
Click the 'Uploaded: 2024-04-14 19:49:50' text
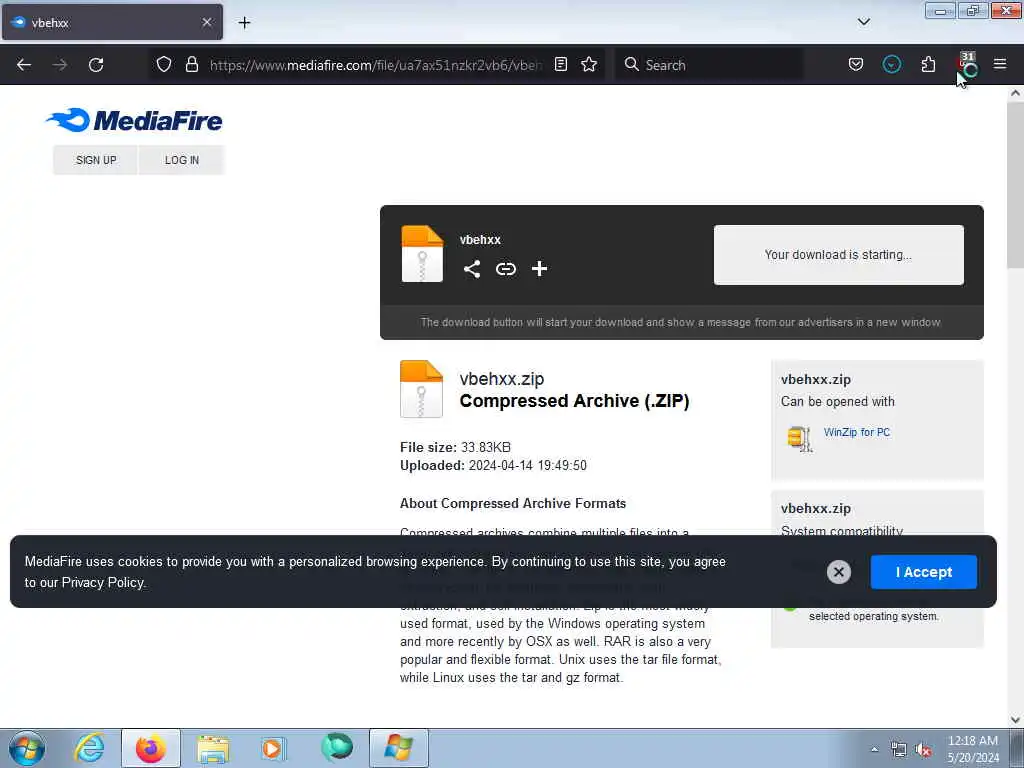(493, 466)
